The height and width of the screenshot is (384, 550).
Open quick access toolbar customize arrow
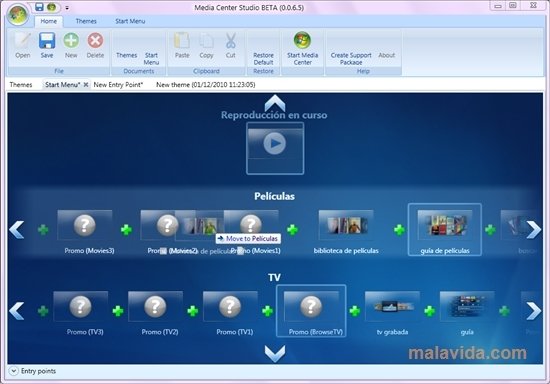pos(67,7)
